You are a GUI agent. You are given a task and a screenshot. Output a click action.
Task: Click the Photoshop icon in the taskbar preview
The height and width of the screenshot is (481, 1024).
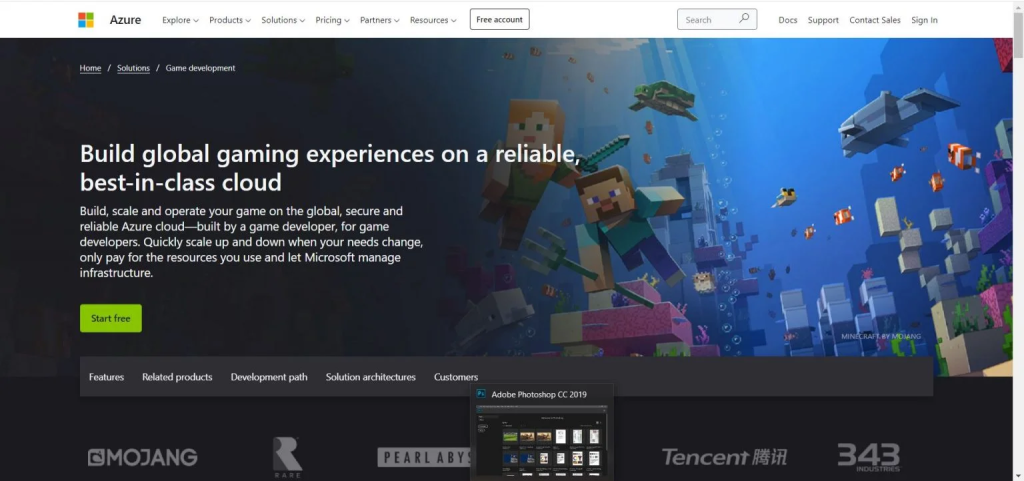pos(481,394)
